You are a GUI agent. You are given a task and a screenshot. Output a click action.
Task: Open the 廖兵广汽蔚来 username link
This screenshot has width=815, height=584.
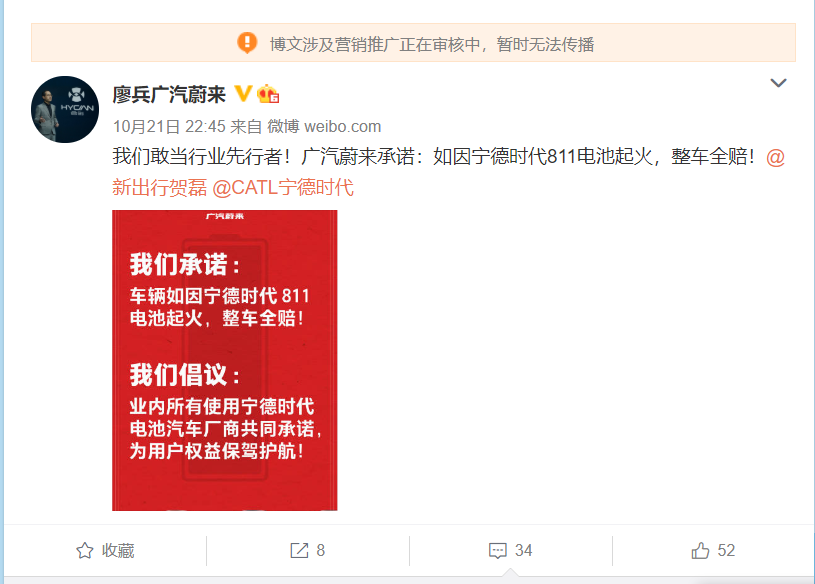tap(169, 95)
